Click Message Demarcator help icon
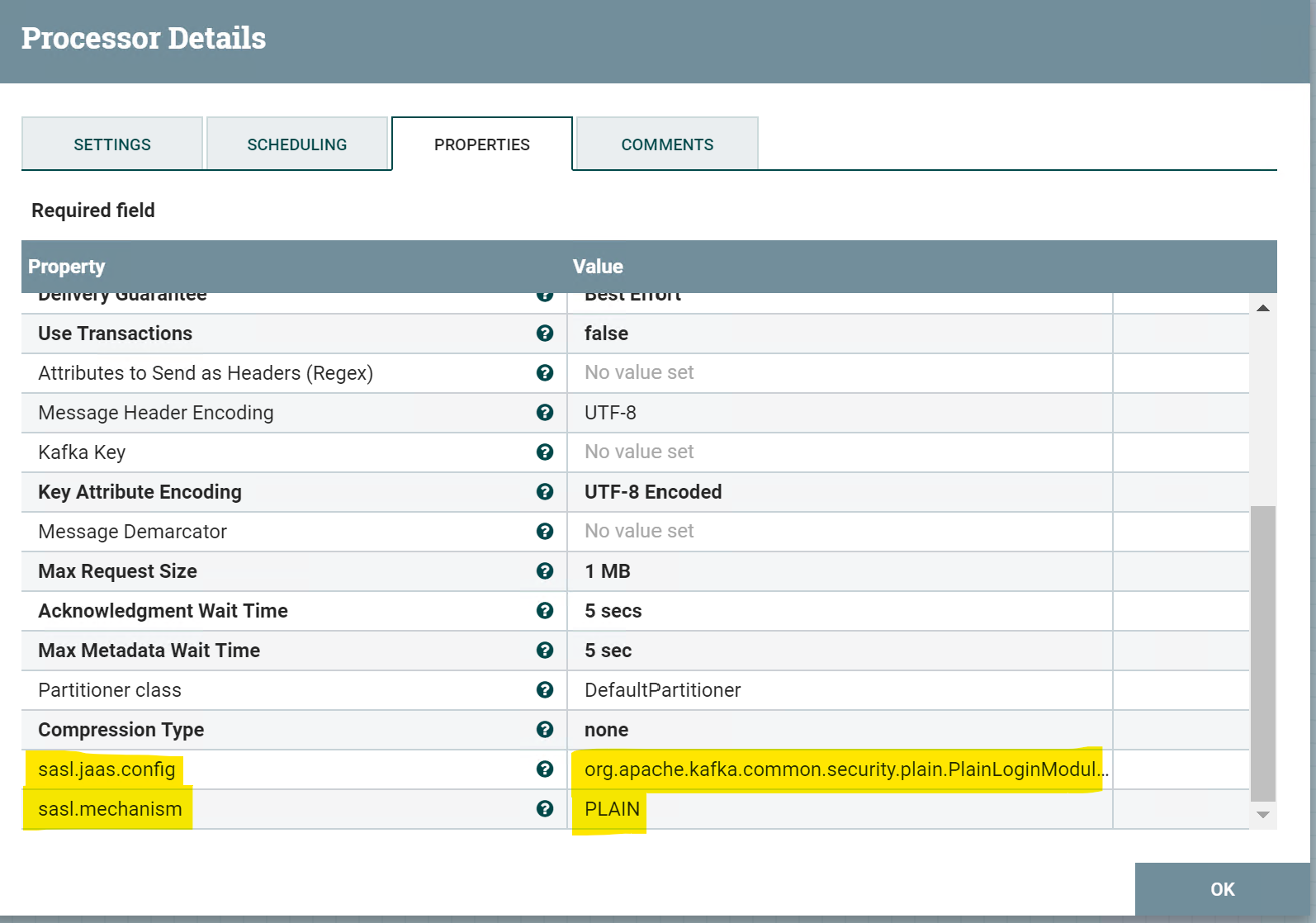Screen dimensions: 1316x923 (x=545, y=531)
